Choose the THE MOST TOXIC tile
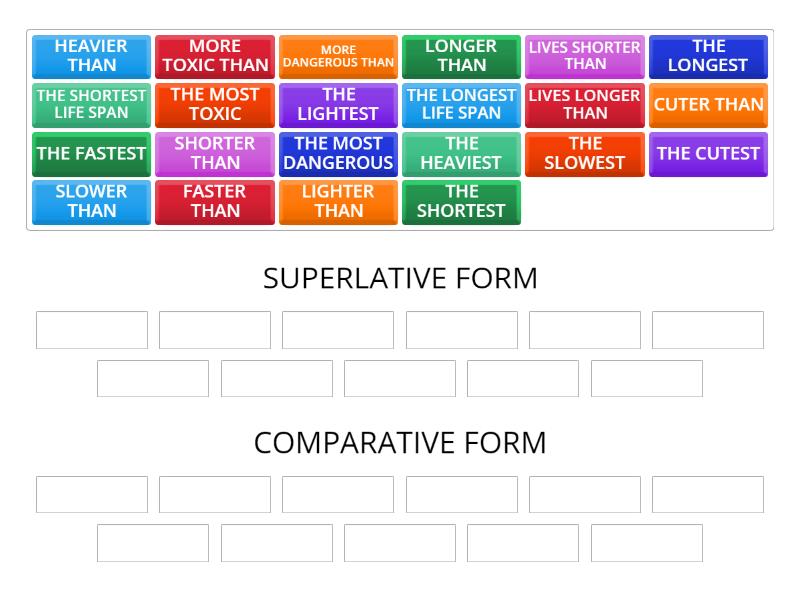This screenshot has width=800, height=600. [x=214, y=104]
